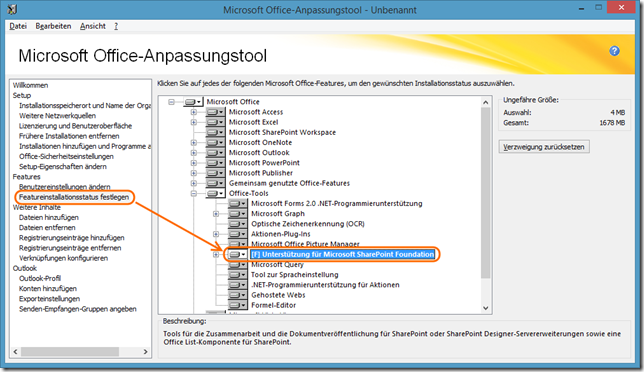
Task: Open Senden-Empfangen-Gruppen angeben section
Action: (78, 309)
